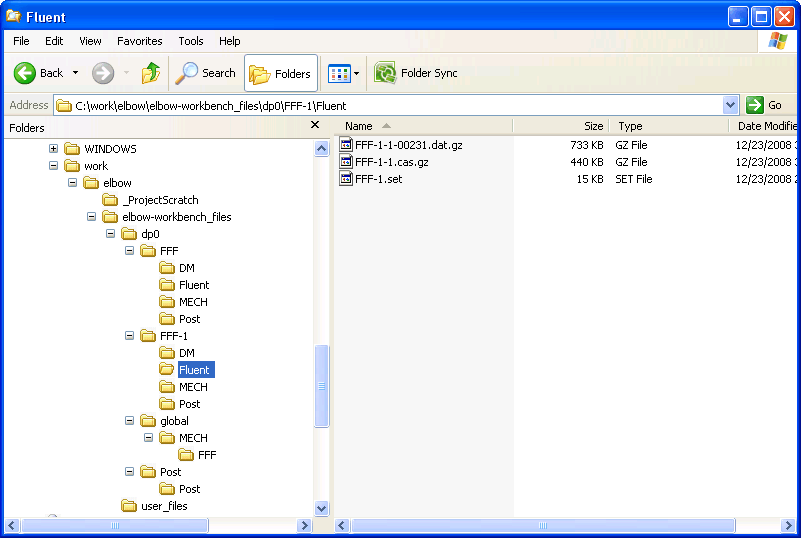Click the folder tree scroll down arrow

pos(321,508)
